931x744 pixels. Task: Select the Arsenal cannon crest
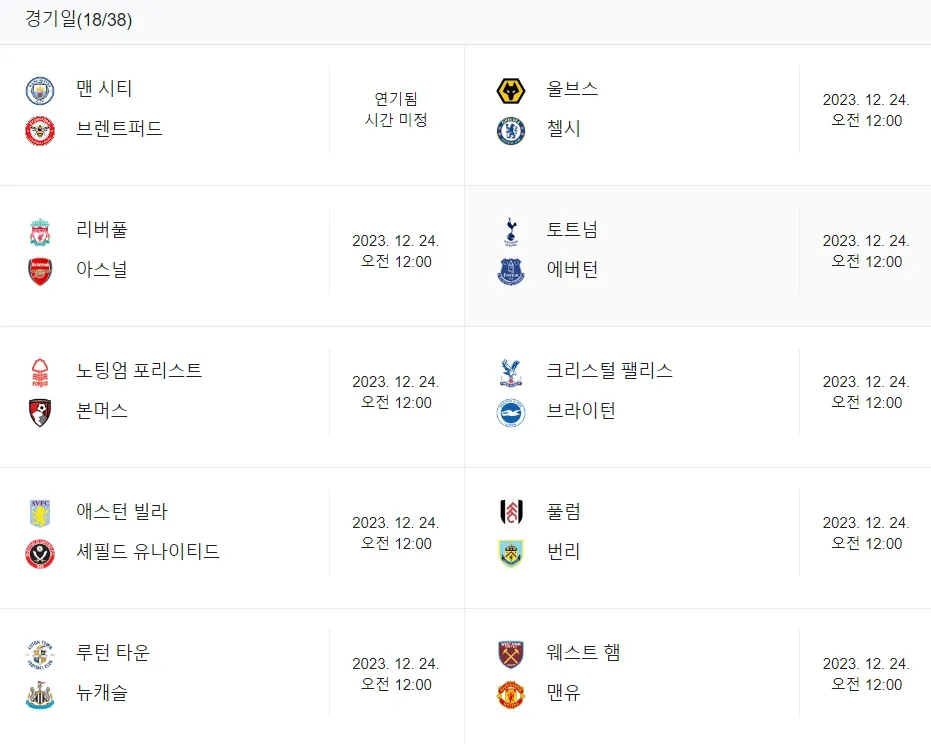coord(40,272)
